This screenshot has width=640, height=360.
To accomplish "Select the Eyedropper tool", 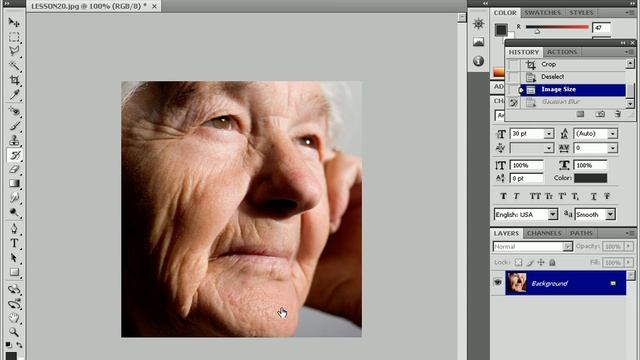I will pyautogui.click(x=14, y=95).
